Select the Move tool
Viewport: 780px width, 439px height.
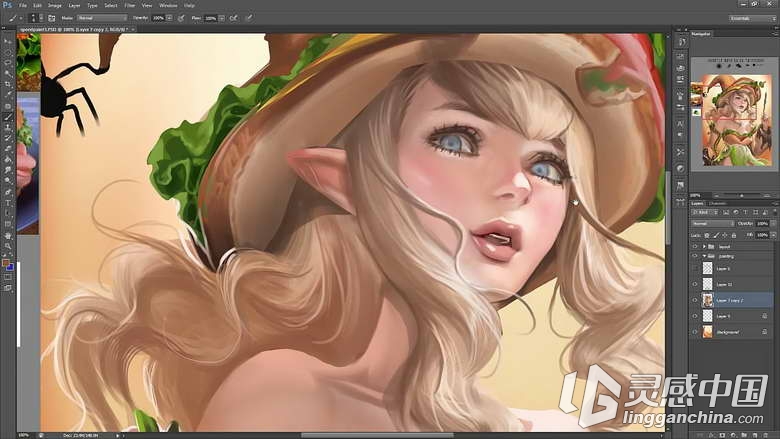point(7,41)
